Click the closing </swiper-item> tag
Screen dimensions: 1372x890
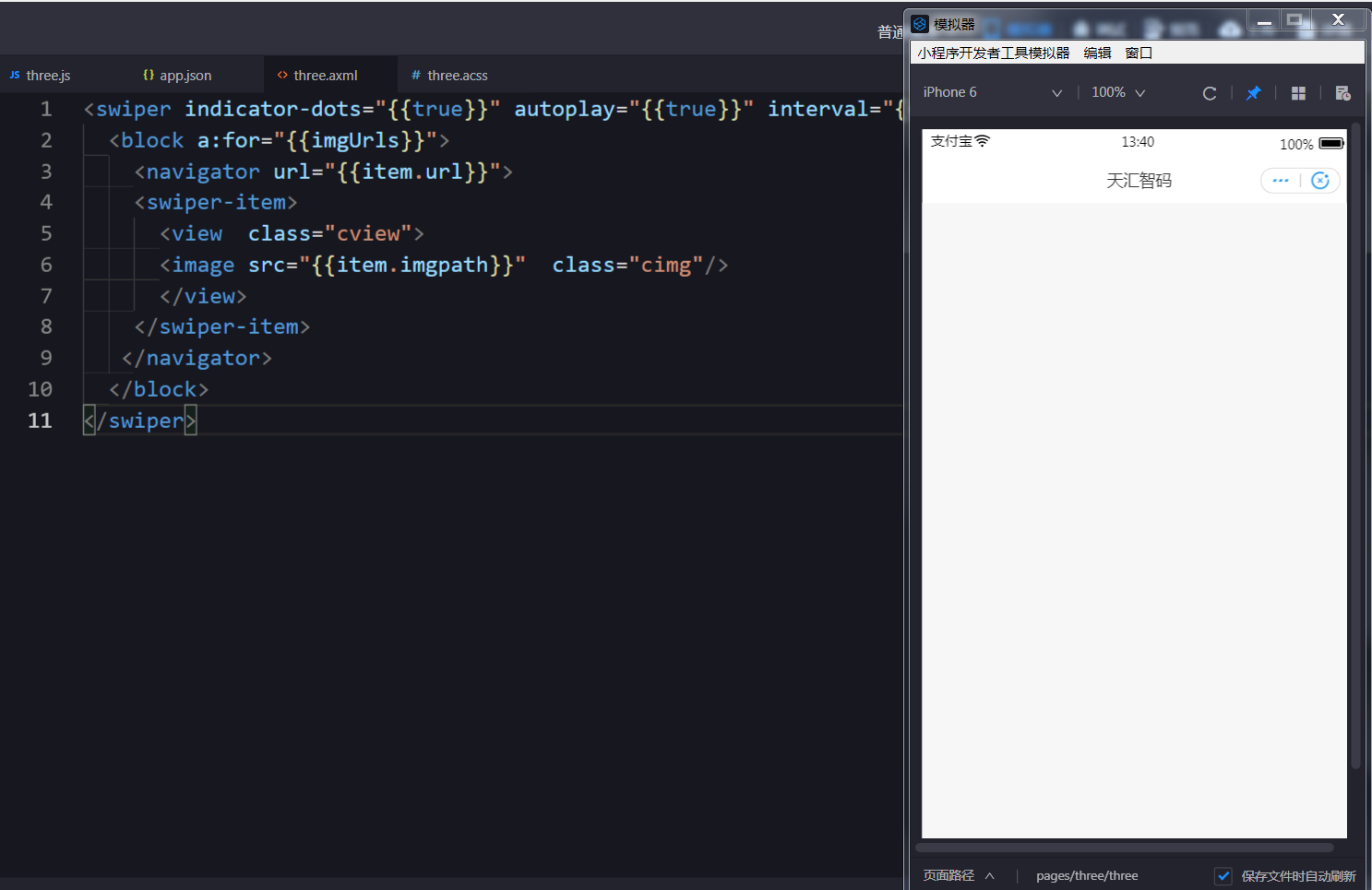click(x=222, y=326)
